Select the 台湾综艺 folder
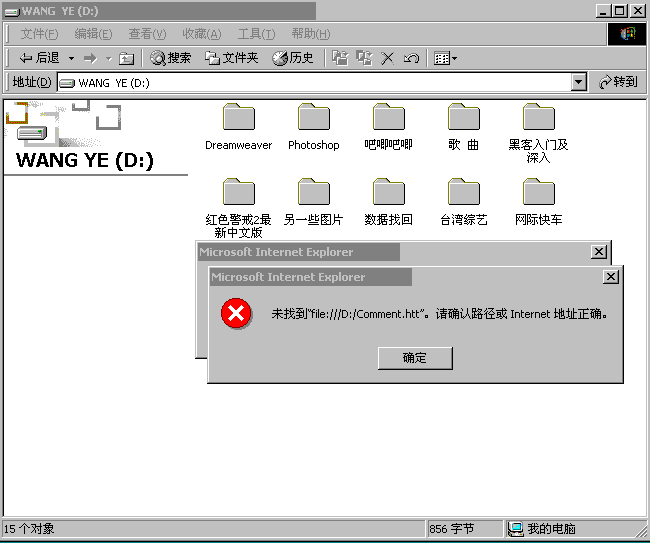 coord(463,202)
